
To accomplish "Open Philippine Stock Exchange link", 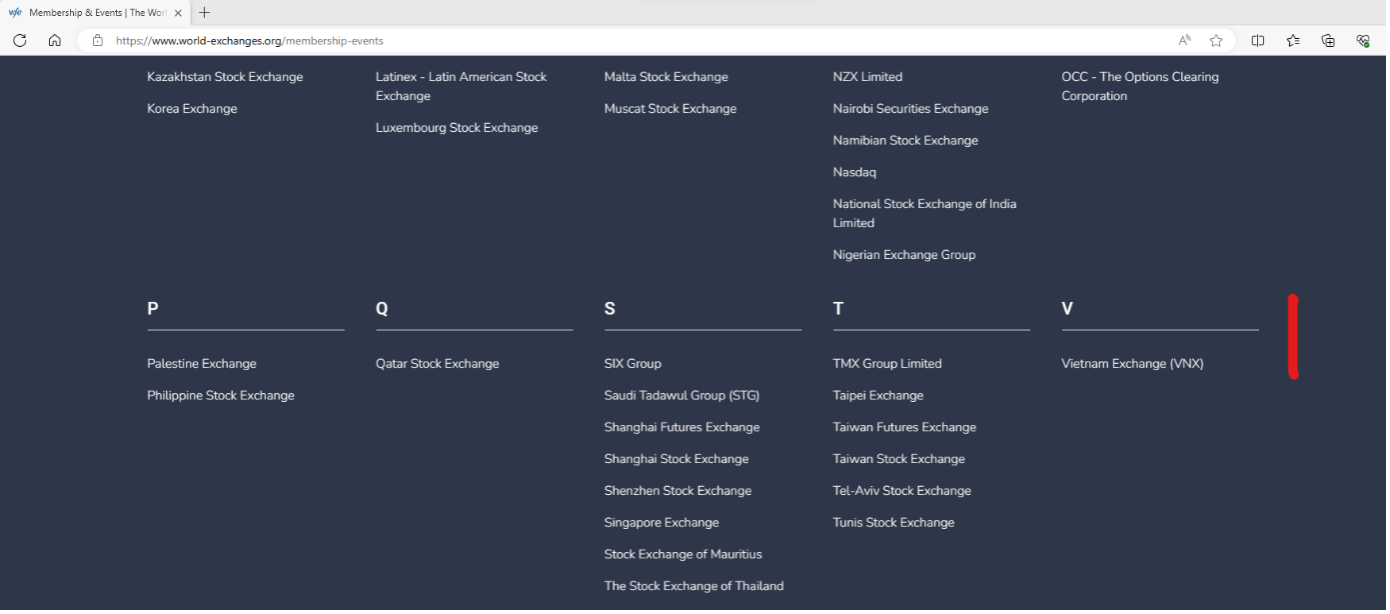I will [221, 396].
